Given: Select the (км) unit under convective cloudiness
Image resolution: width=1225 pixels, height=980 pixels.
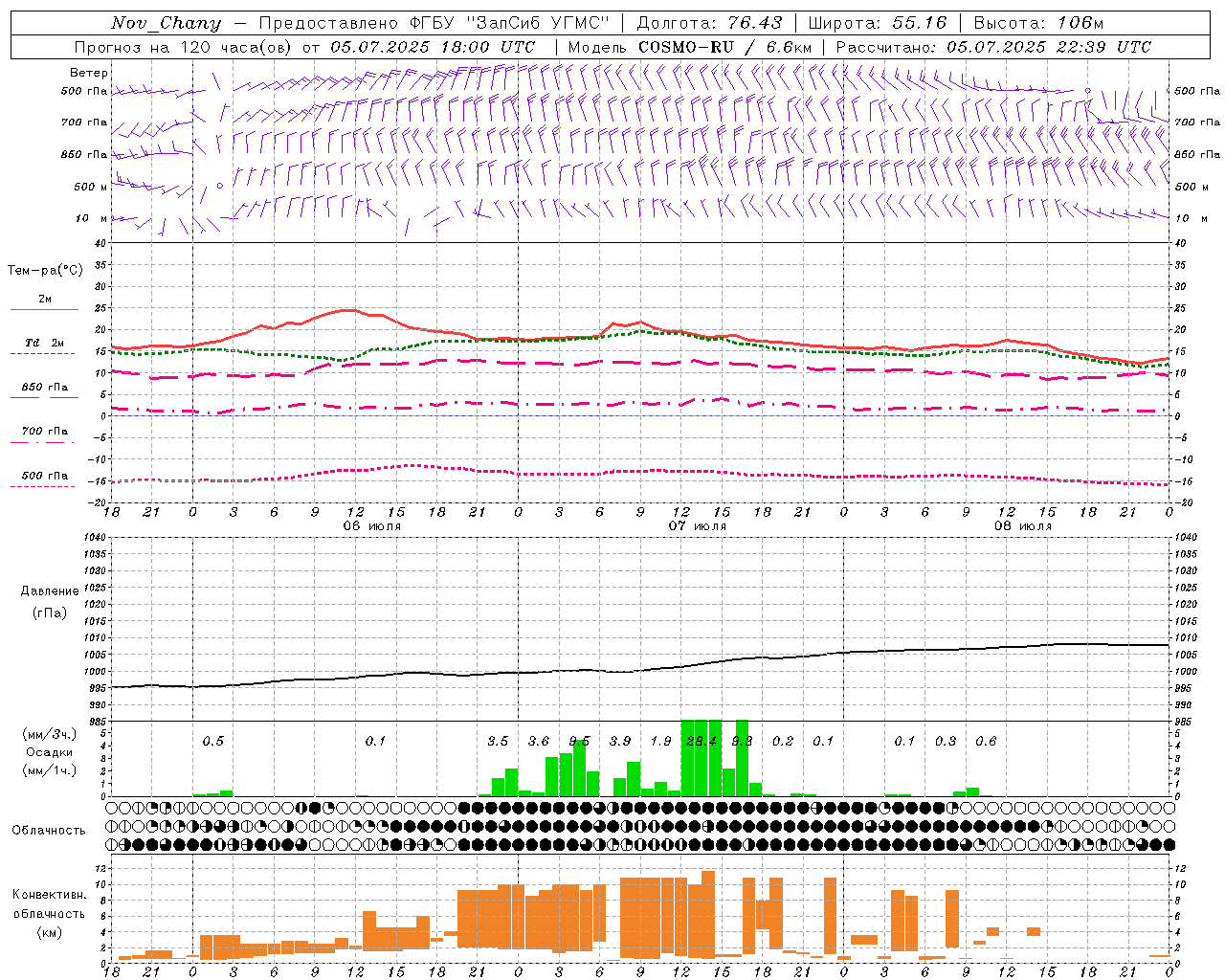Looking at the screenshot, I should tap(50, 932).
